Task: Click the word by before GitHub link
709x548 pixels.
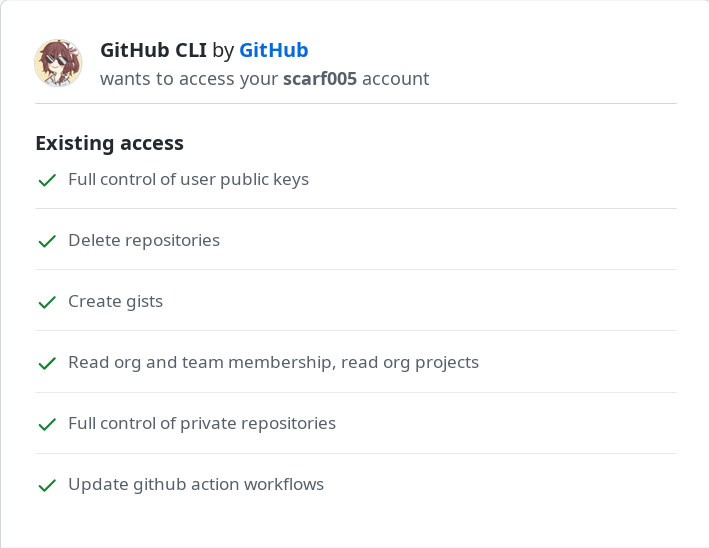Action: (223, 50)
